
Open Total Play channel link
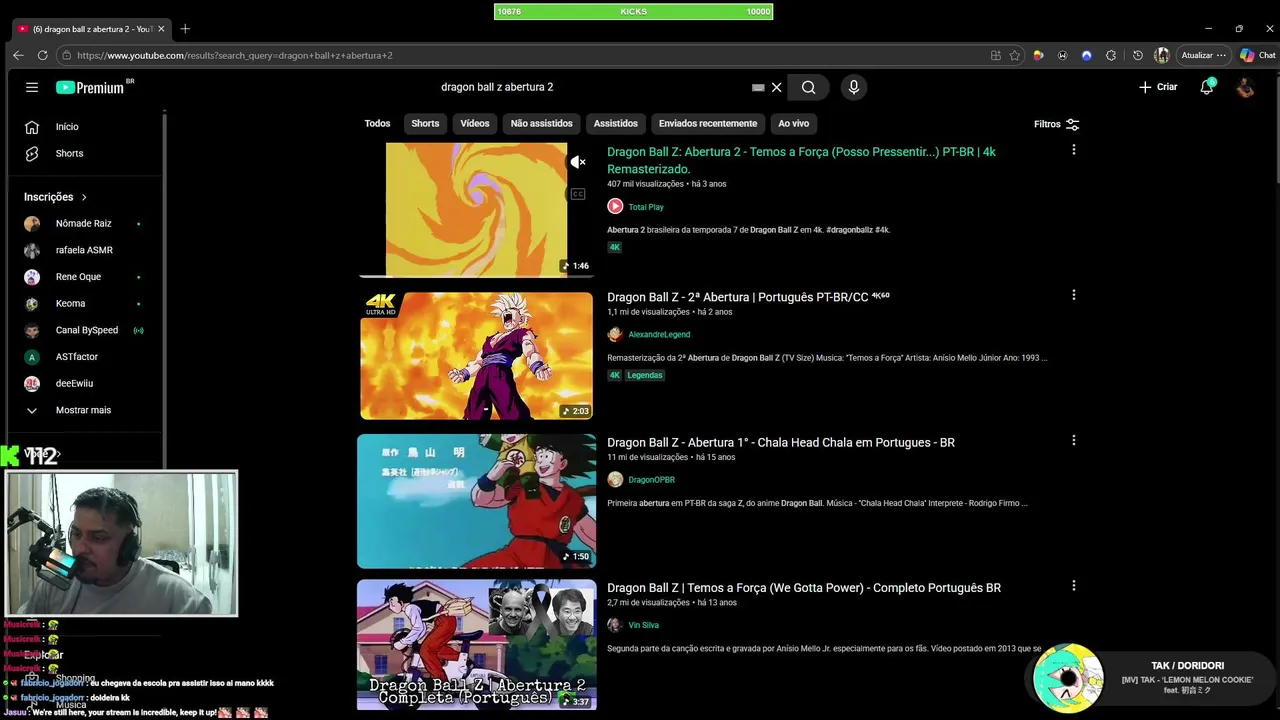coord(646,207)
